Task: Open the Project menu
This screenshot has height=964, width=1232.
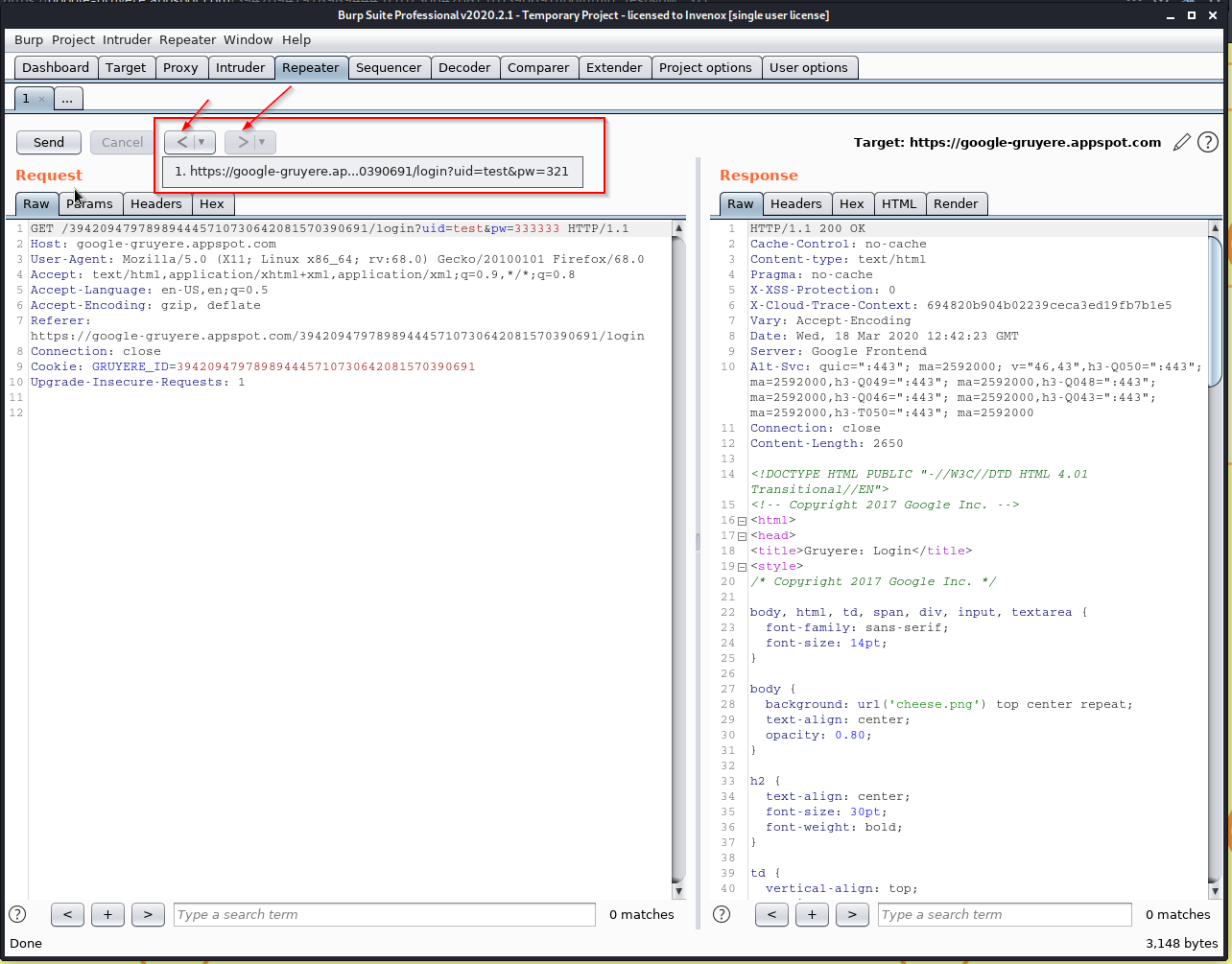Action: click(x=73, y=39)
